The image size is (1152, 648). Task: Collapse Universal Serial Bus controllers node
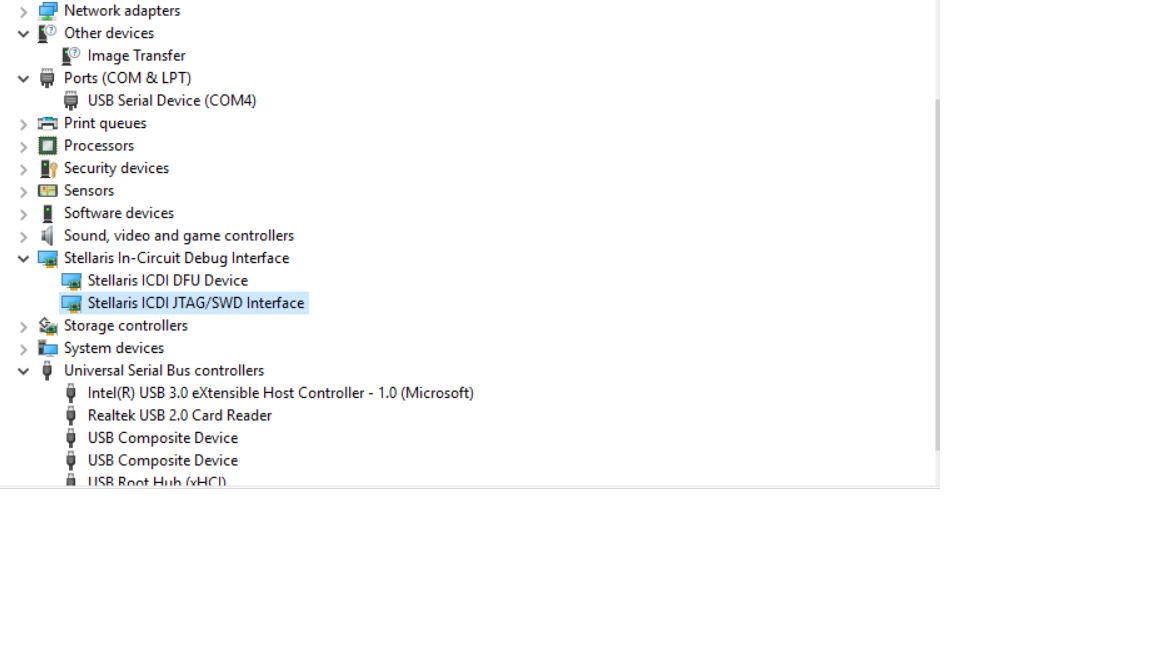(23, 371)
